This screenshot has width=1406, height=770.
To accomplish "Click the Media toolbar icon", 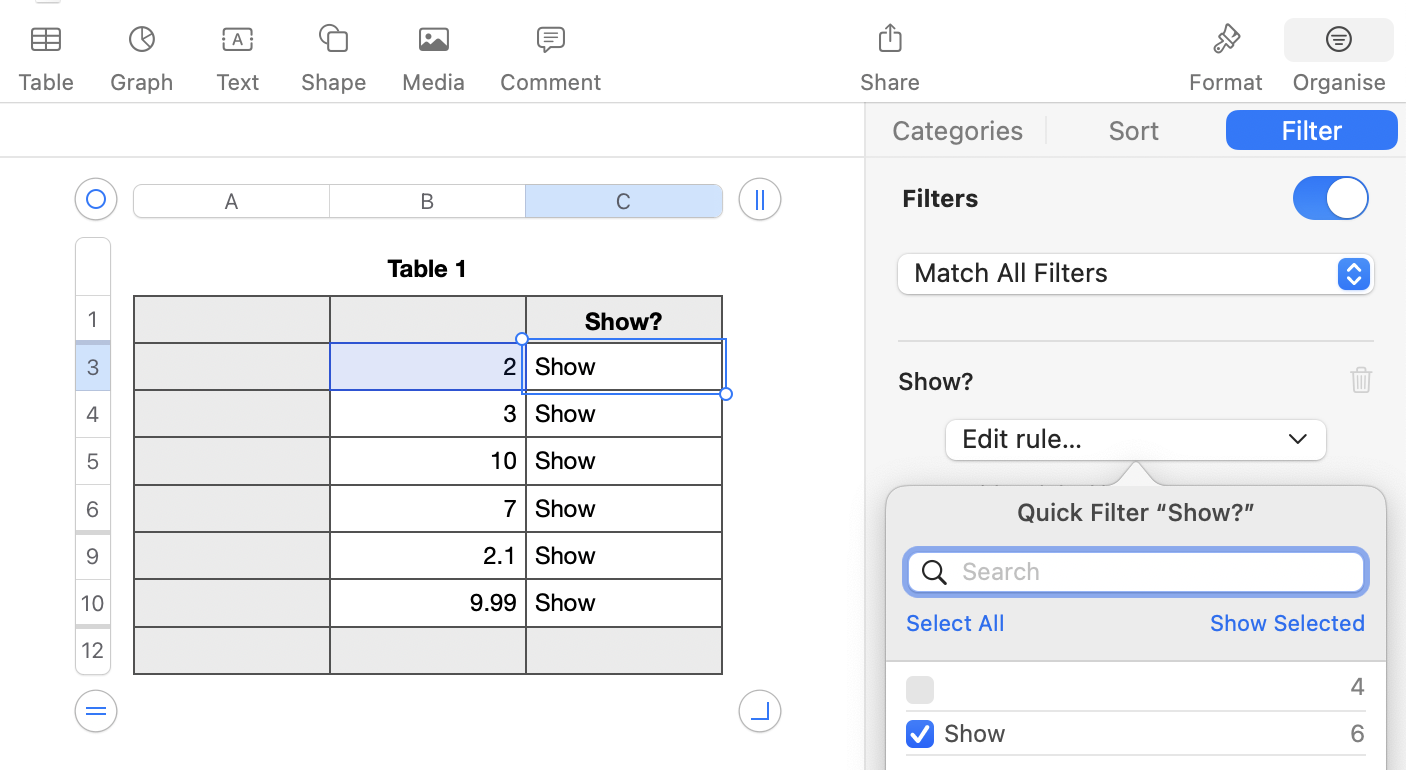I will coord(433,40).
